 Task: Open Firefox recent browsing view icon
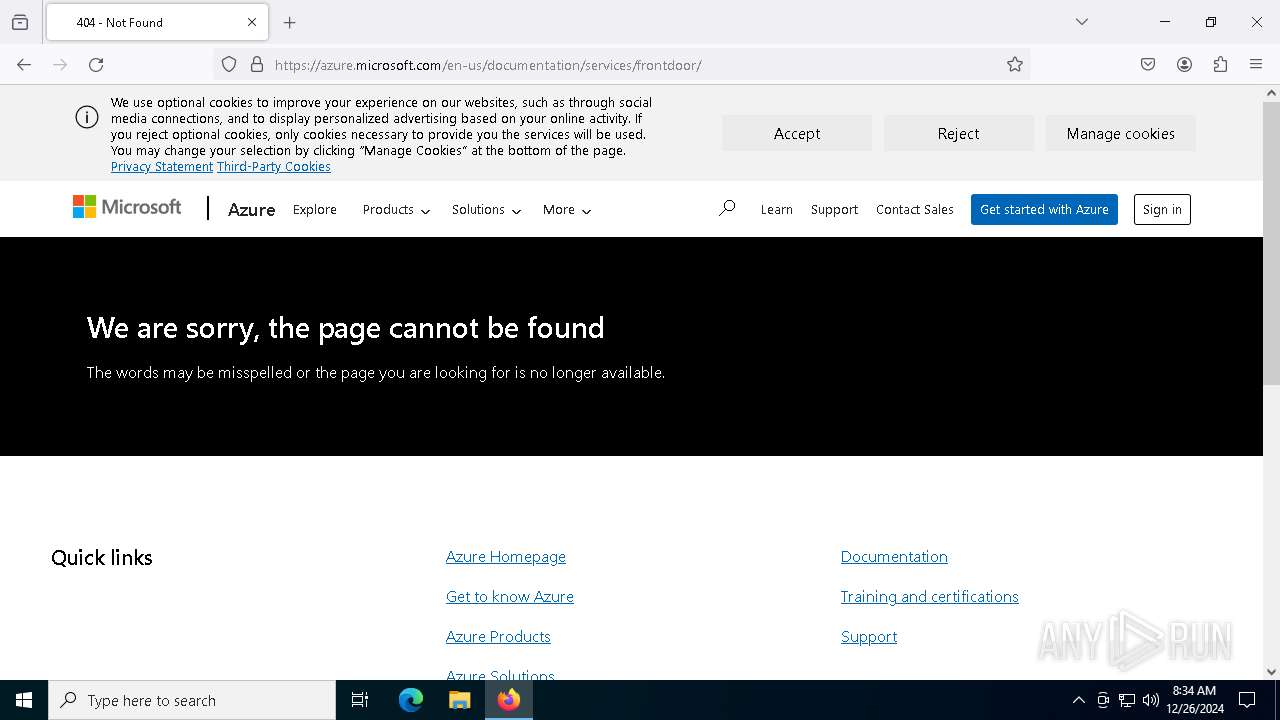pyautogui.click(x=20, y=22)
